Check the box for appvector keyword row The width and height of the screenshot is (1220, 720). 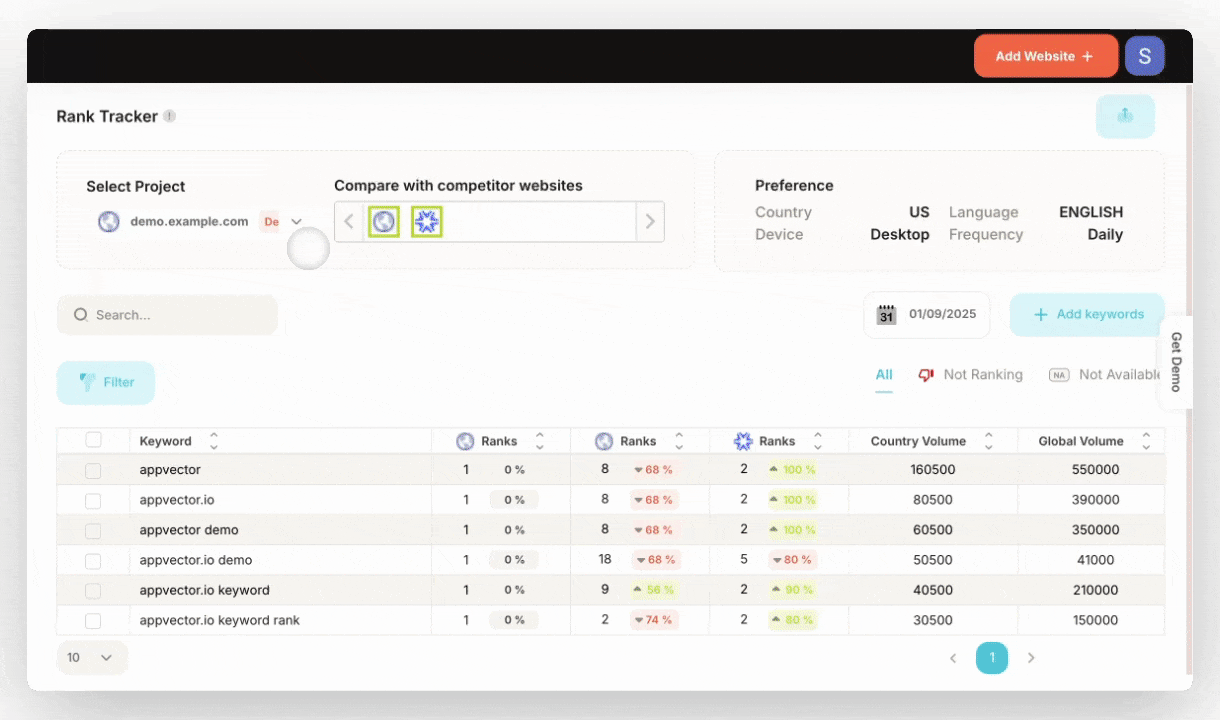93,470
